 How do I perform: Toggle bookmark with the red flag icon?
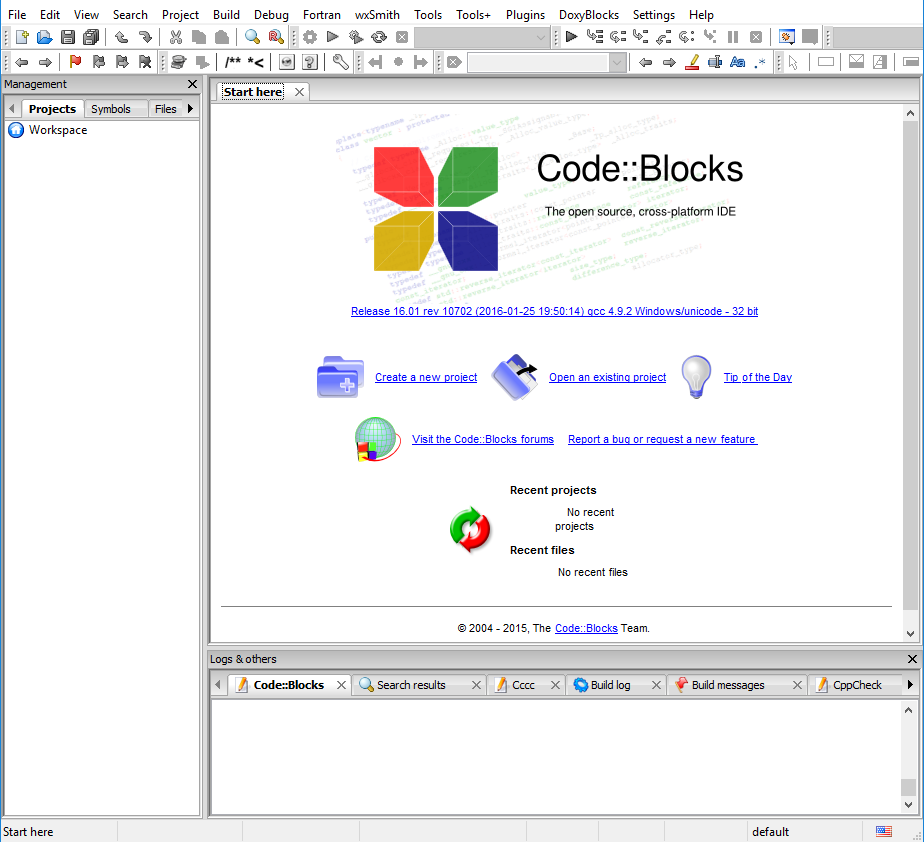75,62
